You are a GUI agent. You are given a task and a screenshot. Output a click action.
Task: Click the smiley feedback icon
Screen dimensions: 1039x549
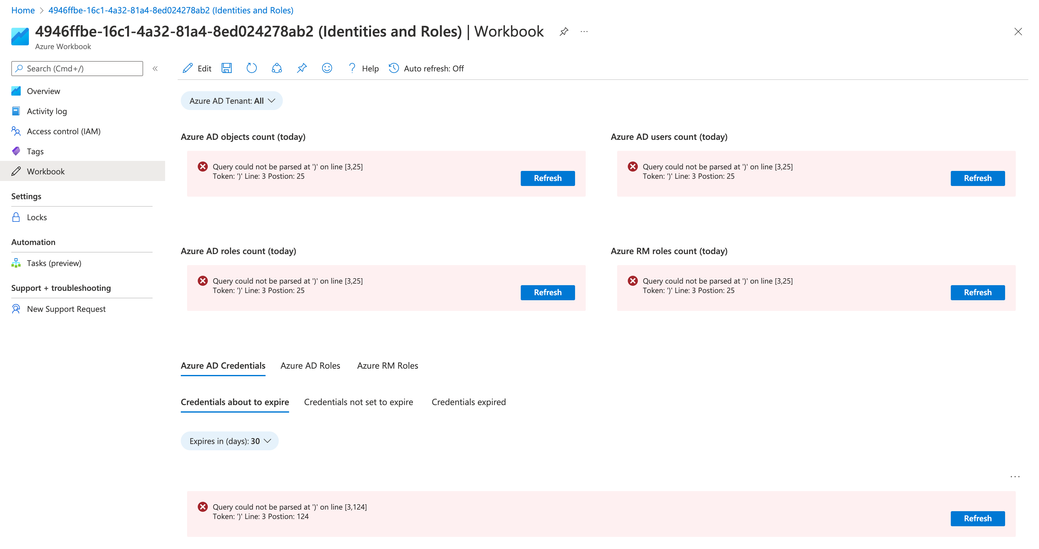tap(327, 68)
